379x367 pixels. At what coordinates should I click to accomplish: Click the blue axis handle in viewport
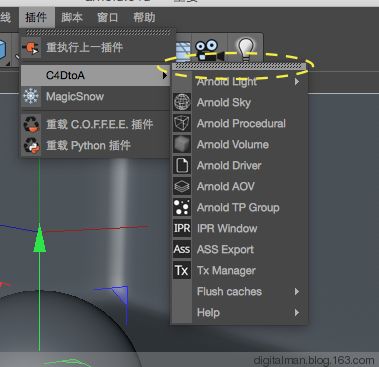(x=120, y=295)
